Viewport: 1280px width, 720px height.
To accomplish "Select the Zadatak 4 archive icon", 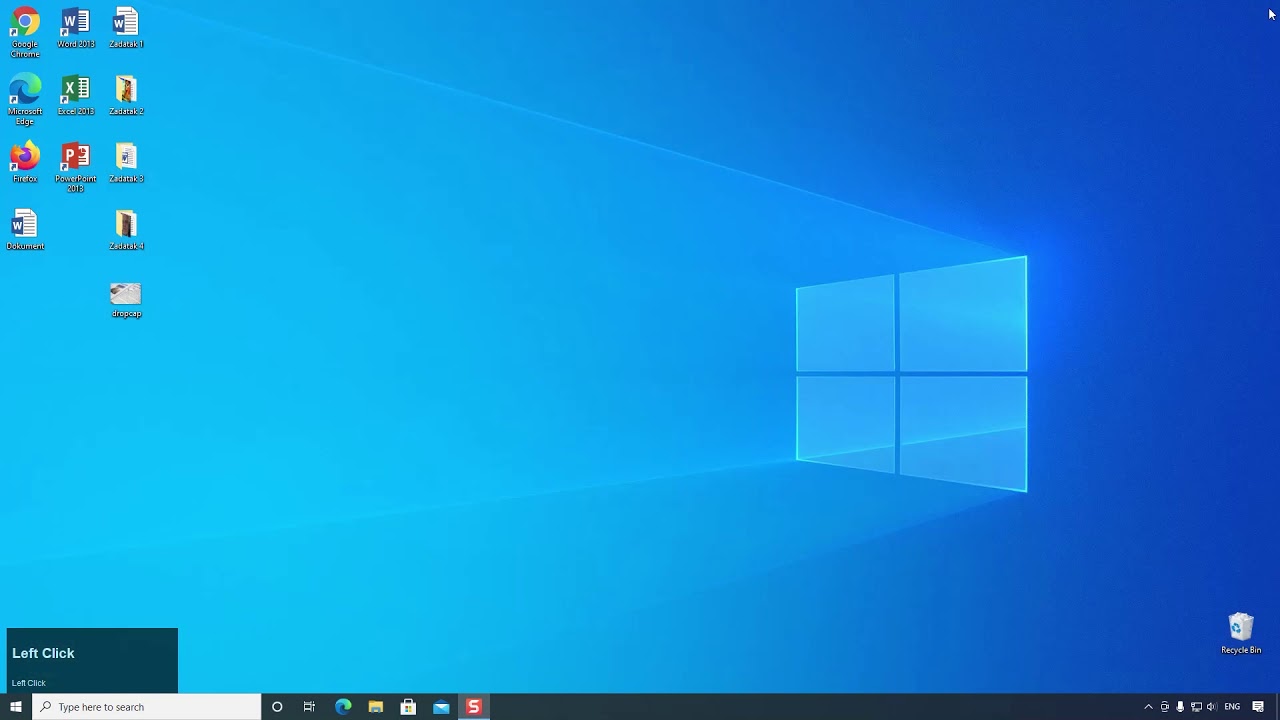I will 126,230.
